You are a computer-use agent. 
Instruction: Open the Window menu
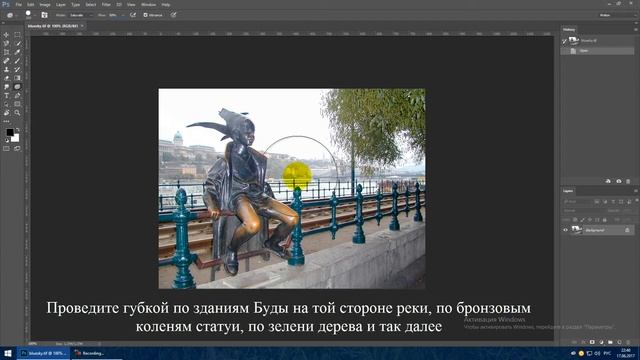pyautogui.click(x=148, y=4)
